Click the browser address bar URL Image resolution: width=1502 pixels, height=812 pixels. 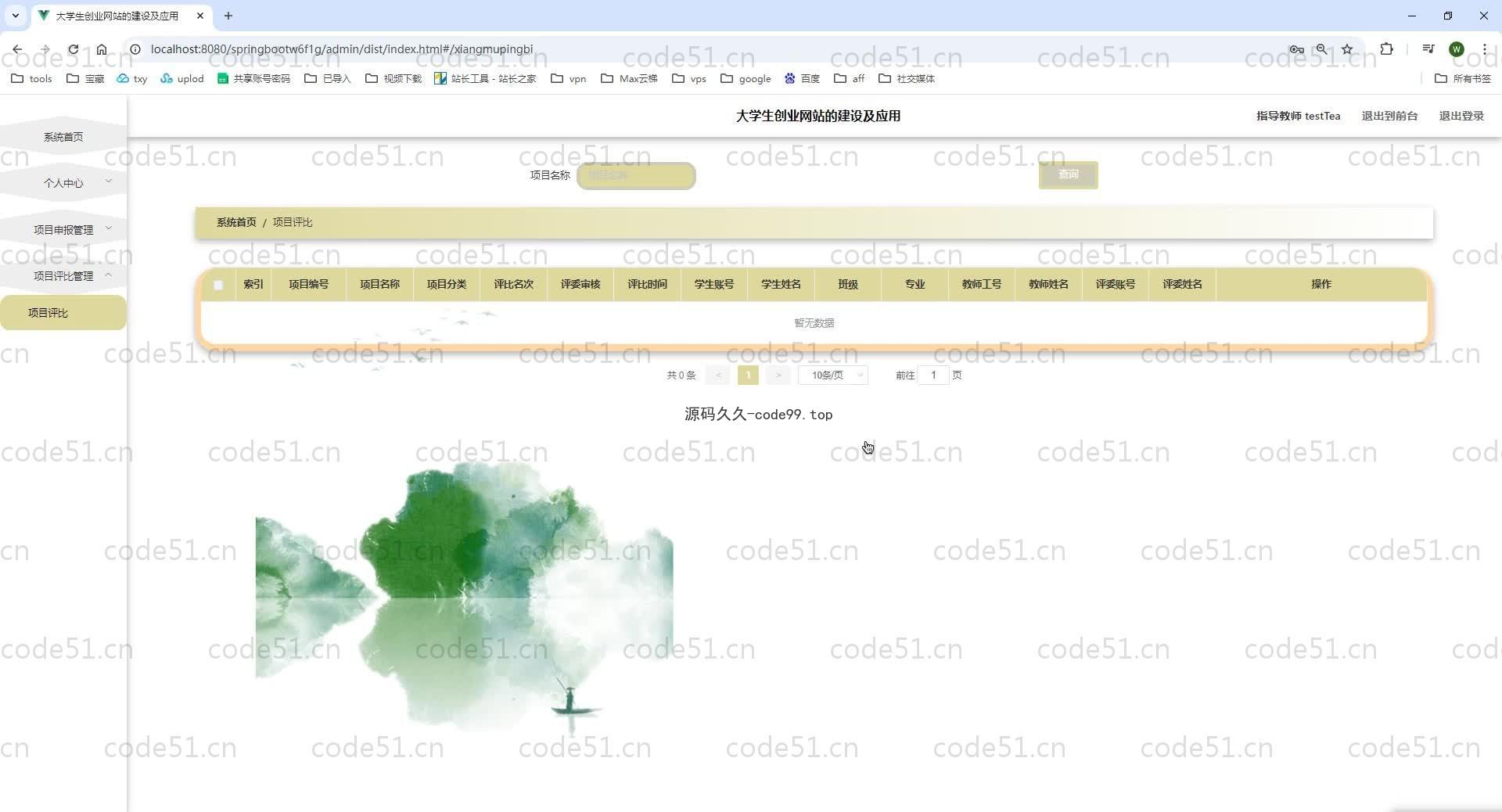coord(341,49)
